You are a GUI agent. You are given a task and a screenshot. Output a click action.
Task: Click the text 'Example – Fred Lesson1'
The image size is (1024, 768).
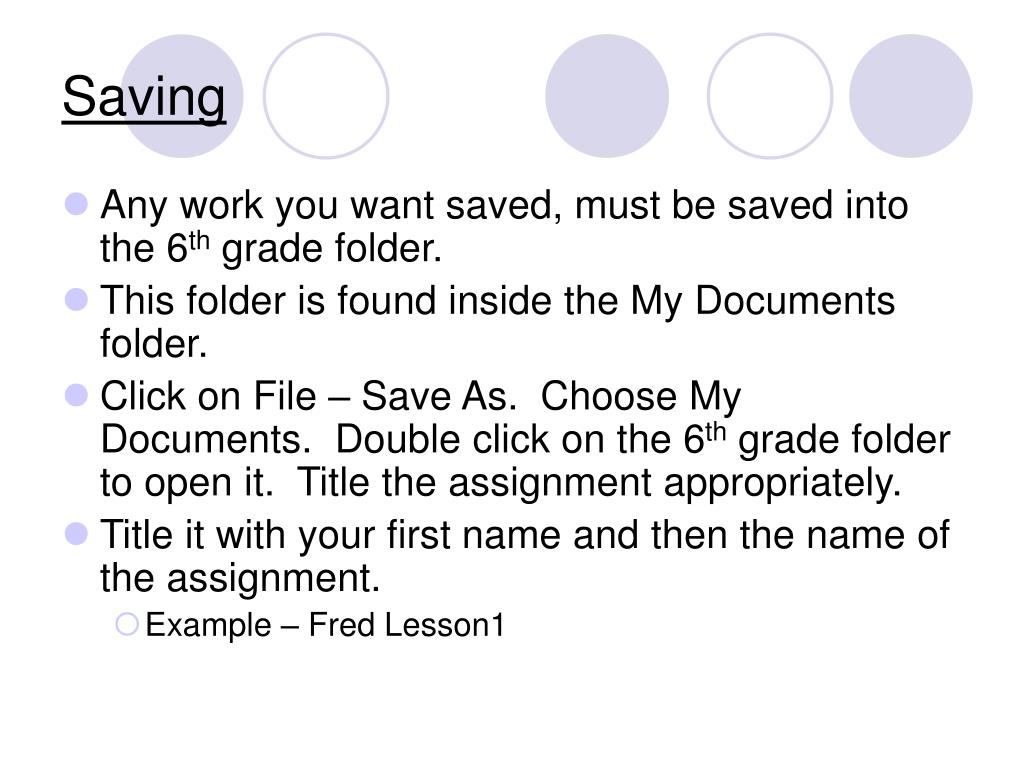(325, 626)
